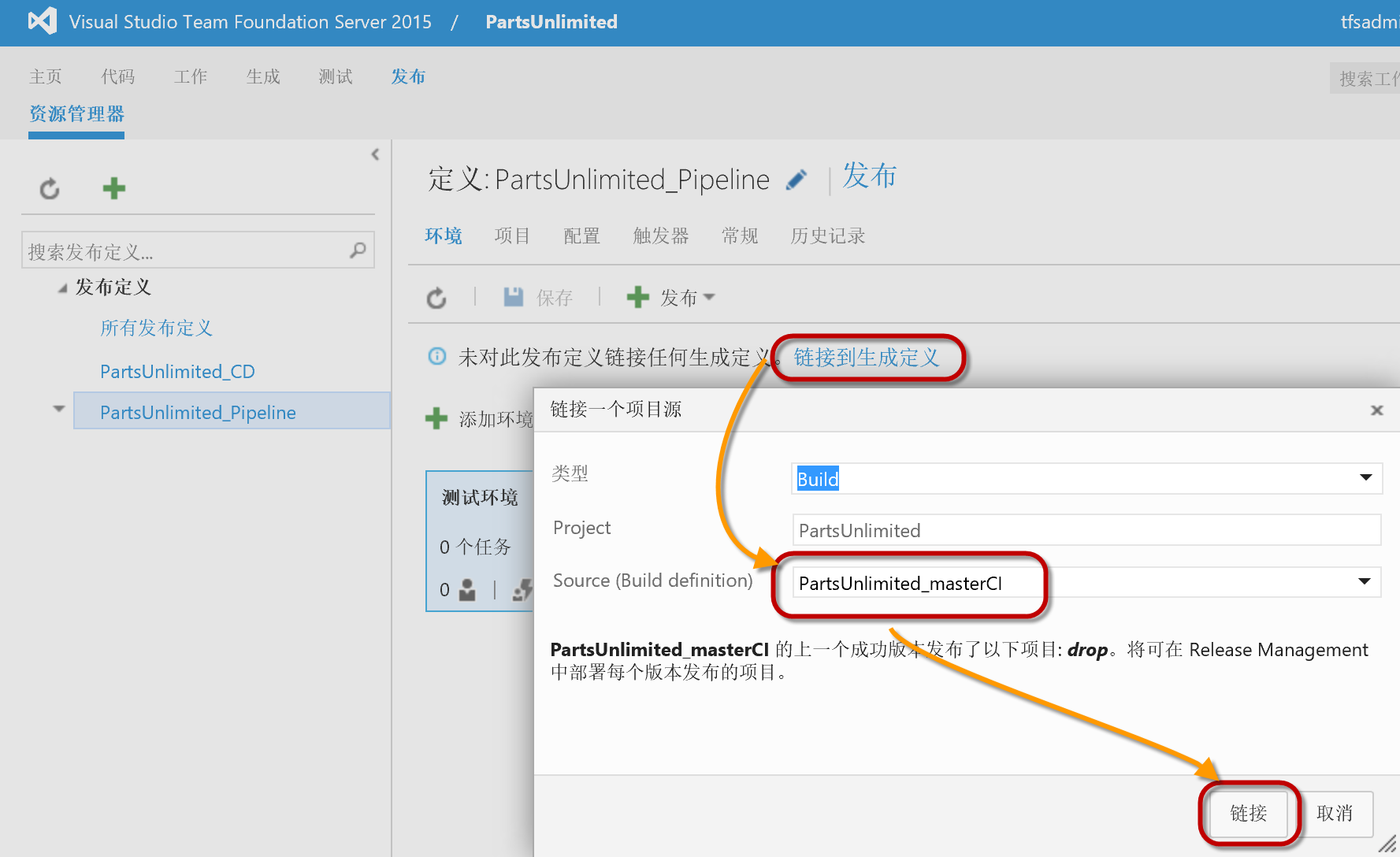This screenshot has height=857, width=1400.
Task: Click the info icon beside the unlinked build message
Action: pyautogui.click(x=436, y=356)
